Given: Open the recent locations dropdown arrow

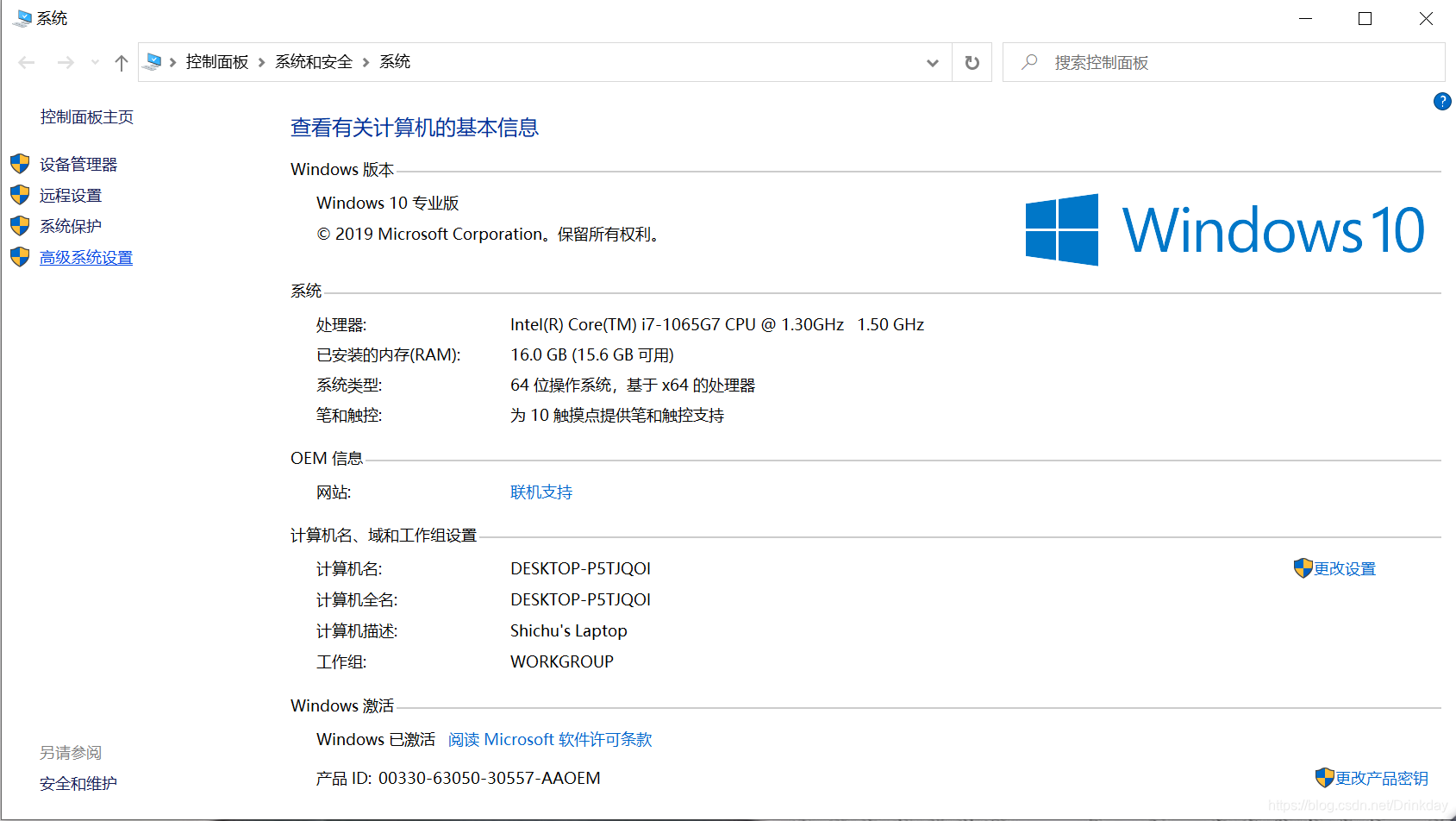Looking at the screenshot, I should [95, 62].
